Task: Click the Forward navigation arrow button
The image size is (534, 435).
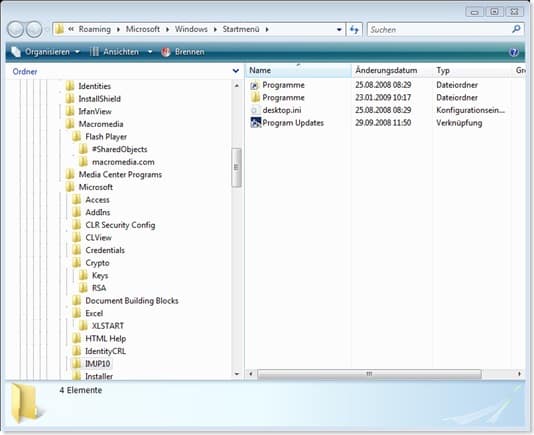Action: 34,29
